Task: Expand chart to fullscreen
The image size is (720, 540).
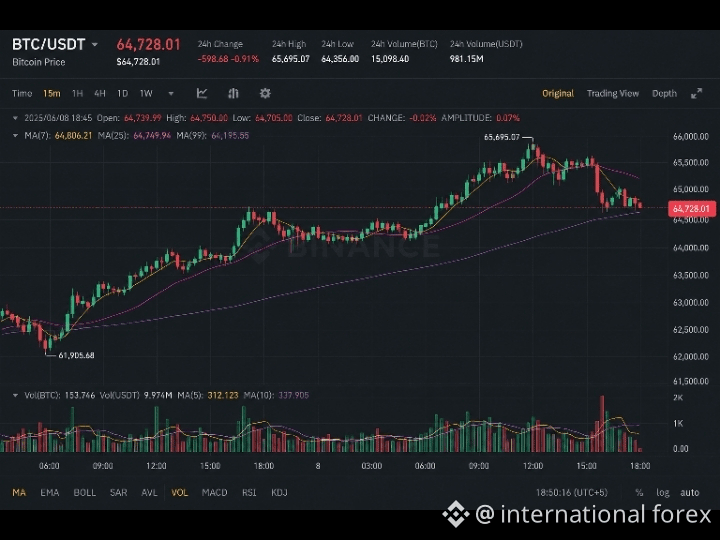Action: pos(697,93)
